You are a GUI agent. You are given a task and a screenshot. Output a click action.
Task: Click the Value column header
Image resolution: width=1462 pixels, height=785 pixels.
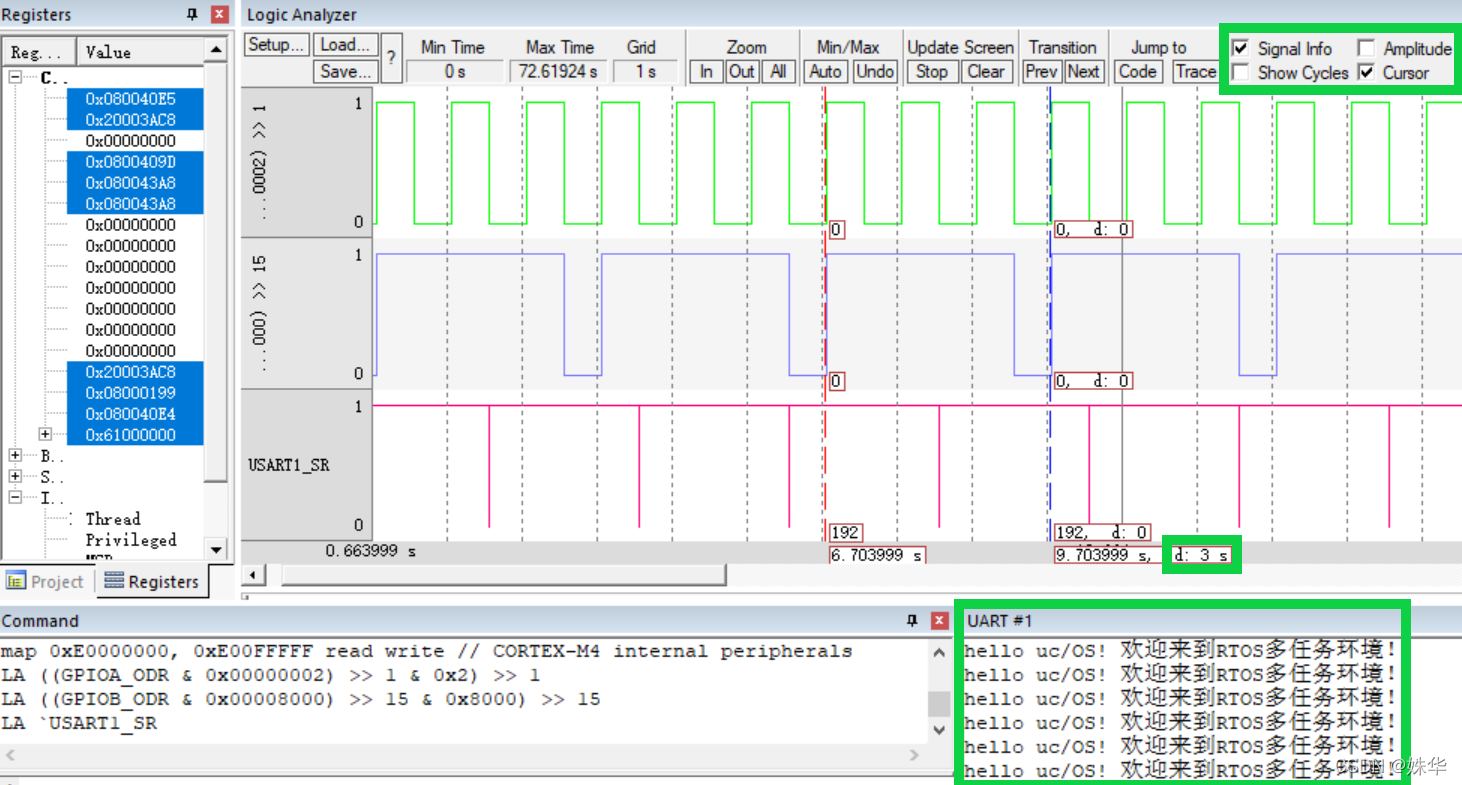pyautogui.click(x=141, y=52)
